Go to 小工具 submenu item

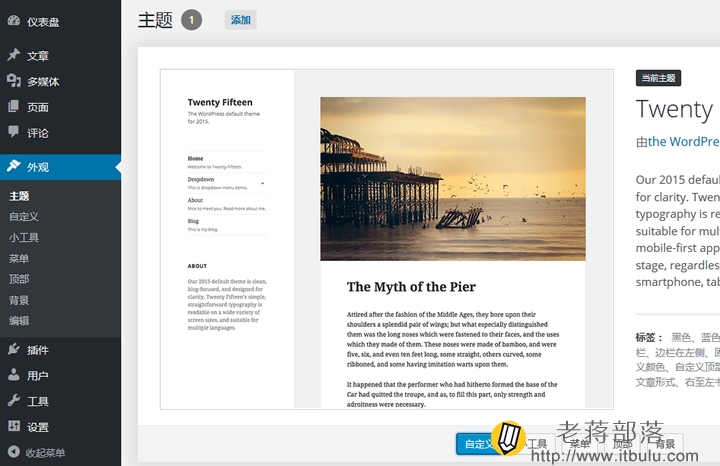point(24,237)
